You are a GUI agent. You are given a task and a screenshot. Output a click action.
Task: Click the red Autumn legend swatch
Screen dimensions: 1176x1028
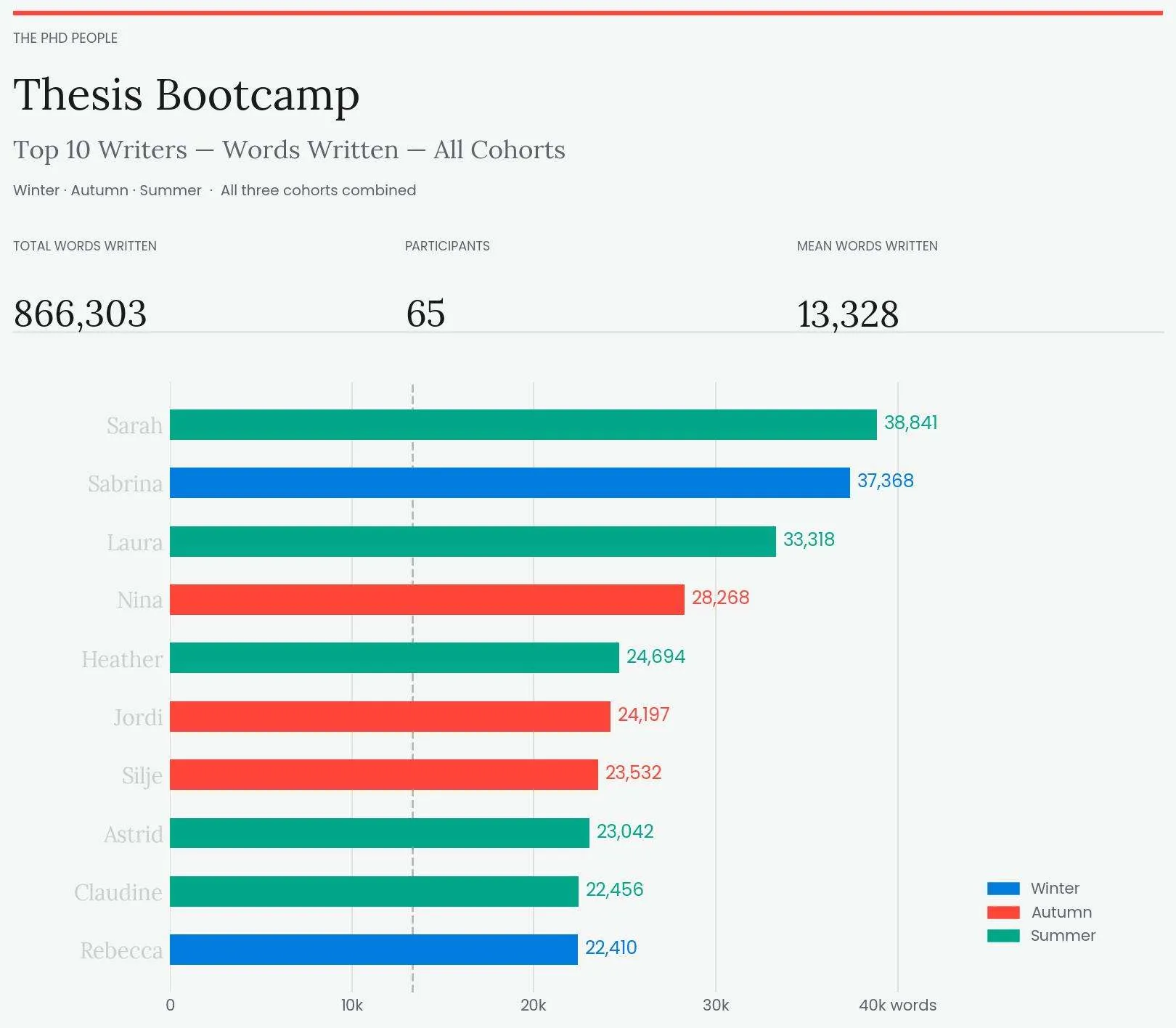[1003, 913]
